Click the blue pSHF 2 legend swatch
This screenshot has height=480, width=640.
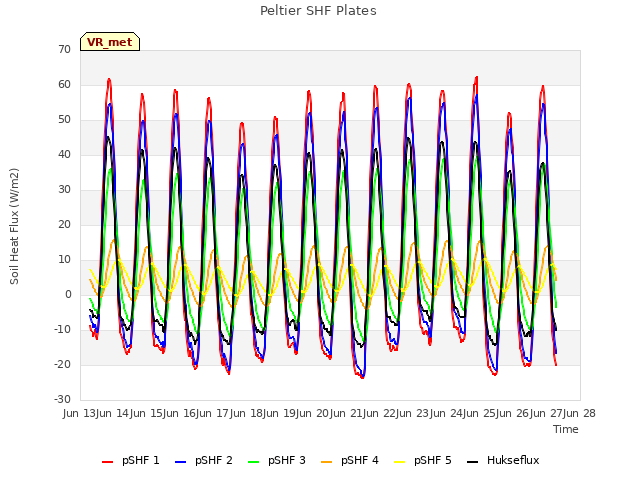tap(180, 462)
